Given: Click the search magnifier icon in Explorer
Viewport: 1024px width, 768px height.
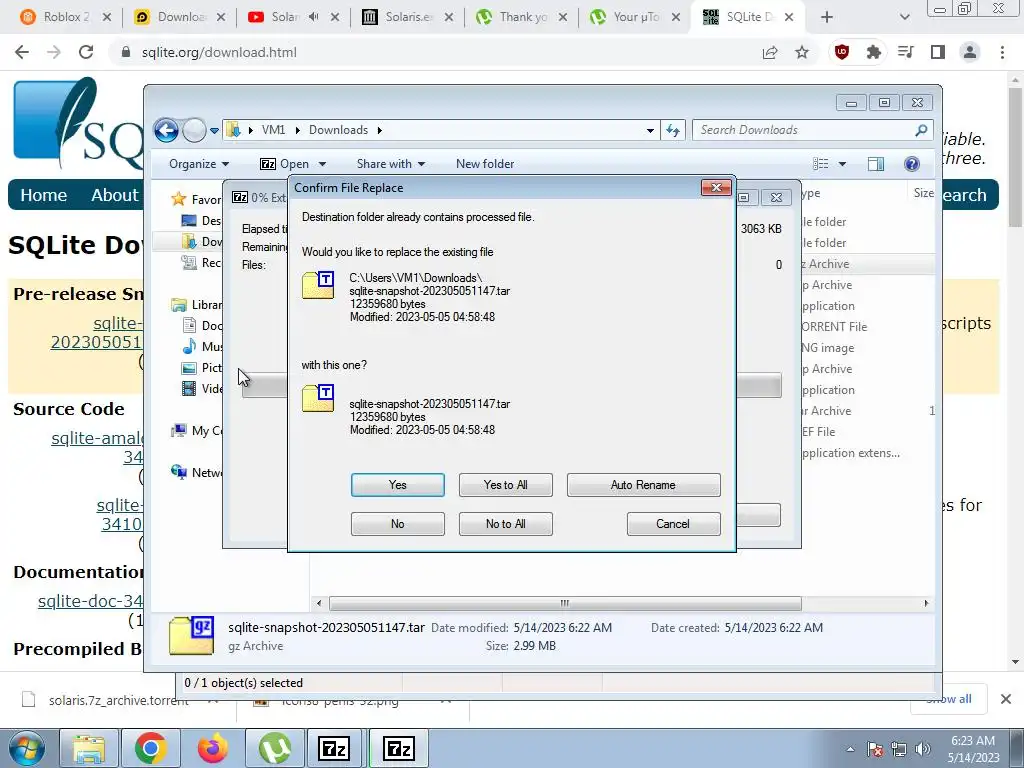Looking at the screenshot, I should click(921, 130).
